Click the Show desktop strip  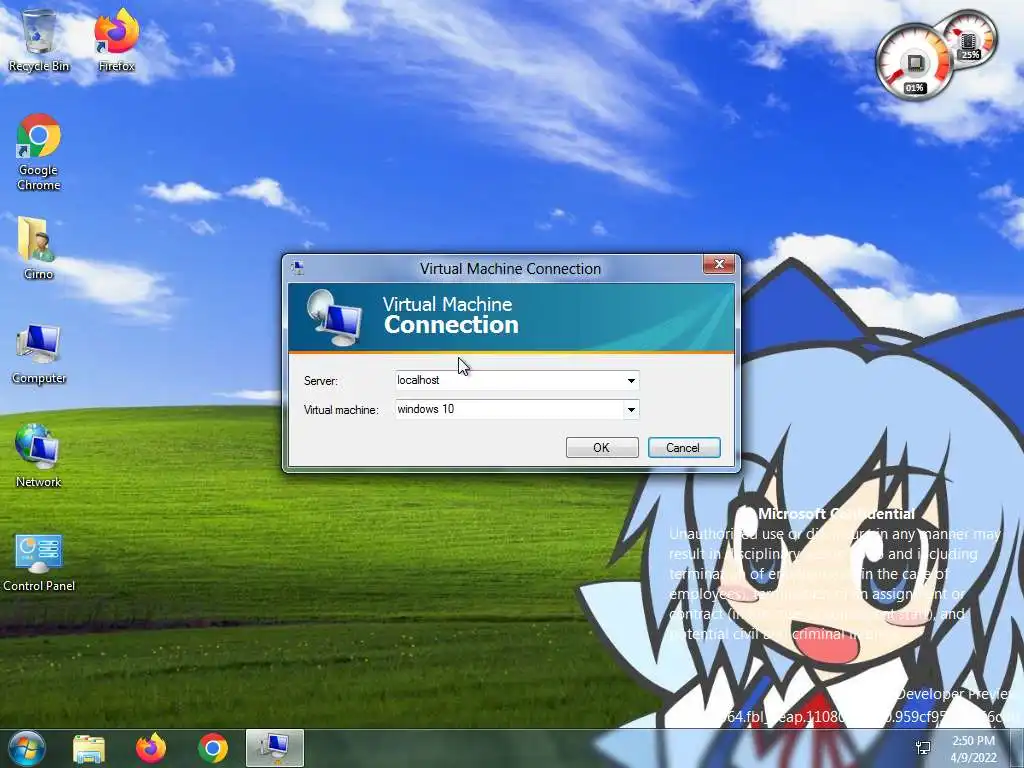(1019, 748)
